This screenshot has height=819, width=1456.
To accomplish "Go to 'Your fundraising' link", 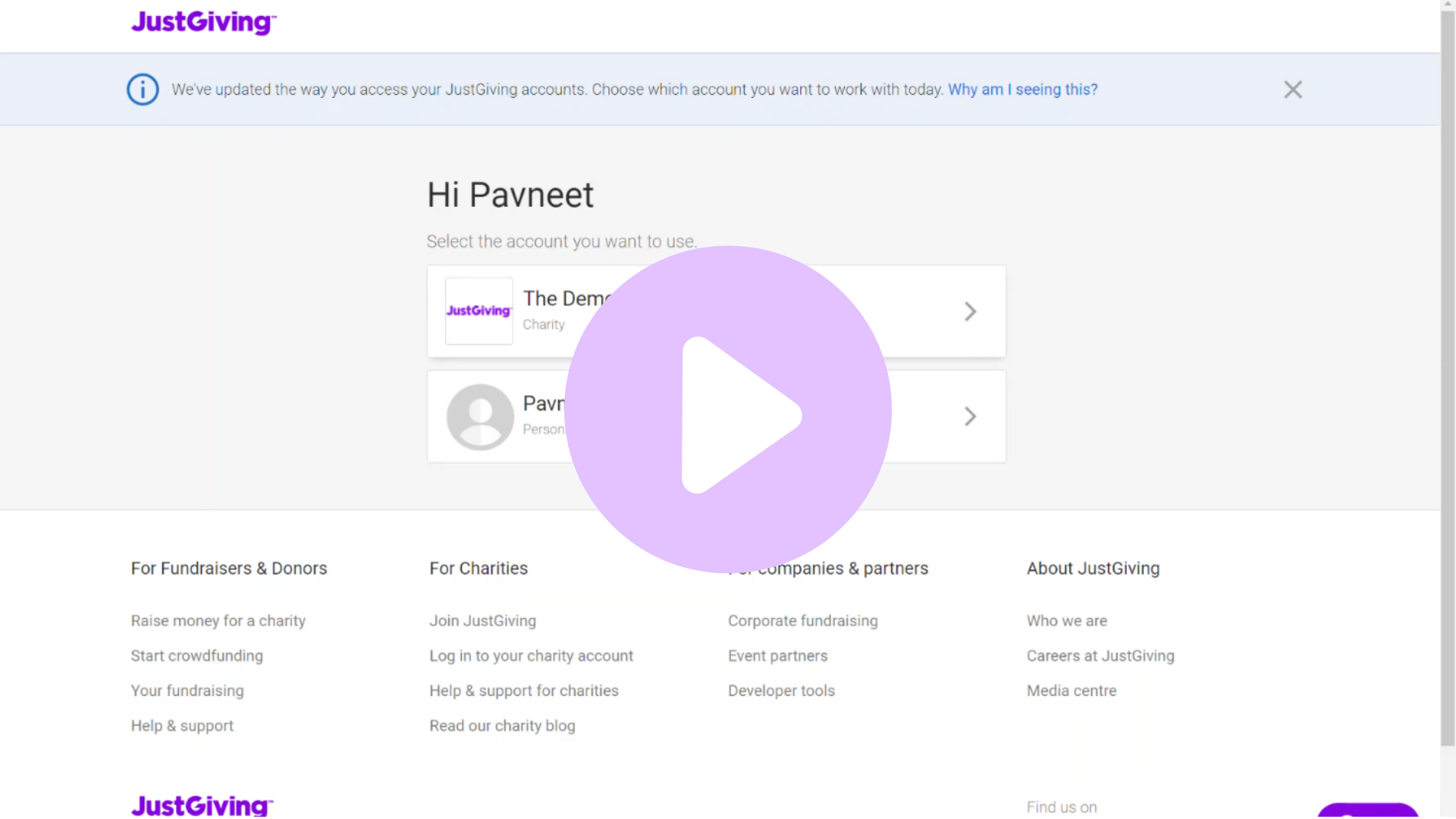I will (187, 690).
